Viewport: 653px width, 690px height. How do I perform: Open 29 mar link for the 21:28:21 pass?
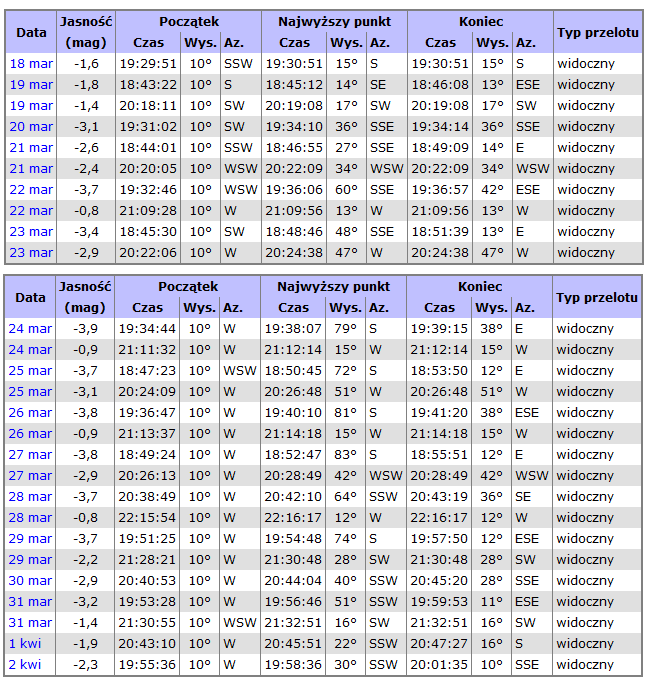[30, 560]
